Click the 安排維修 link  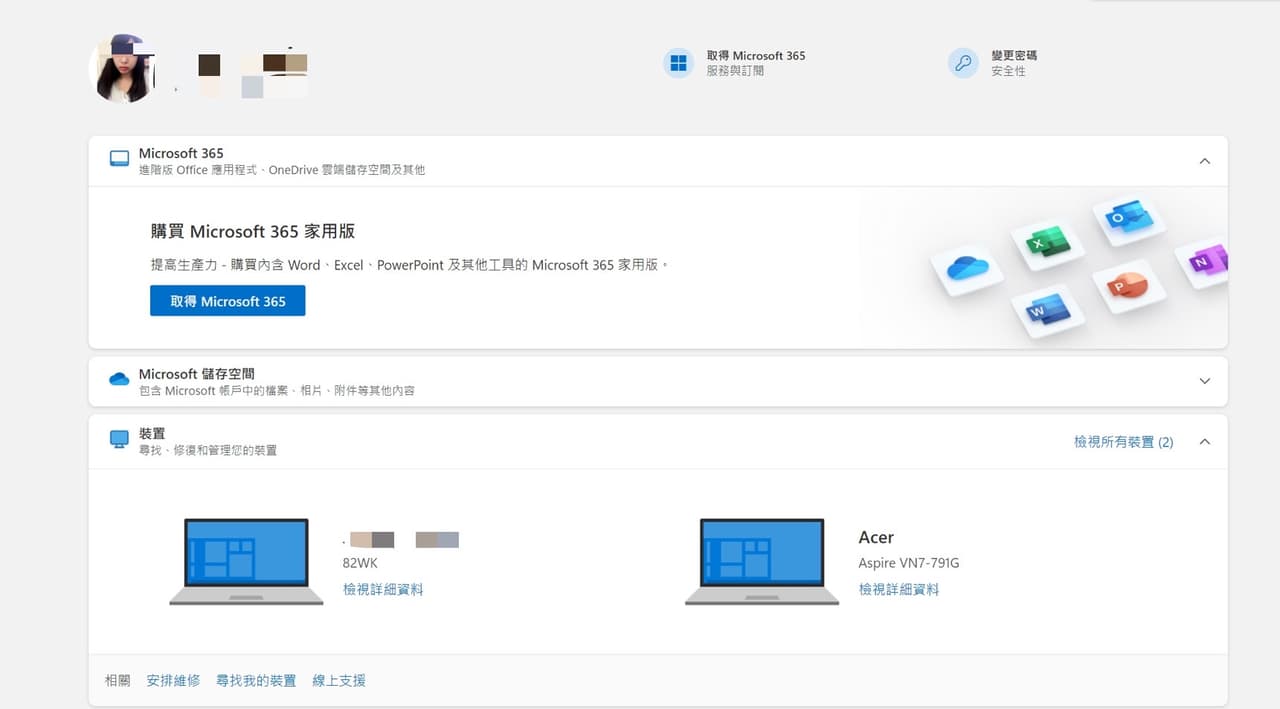(x=173, y=681)
